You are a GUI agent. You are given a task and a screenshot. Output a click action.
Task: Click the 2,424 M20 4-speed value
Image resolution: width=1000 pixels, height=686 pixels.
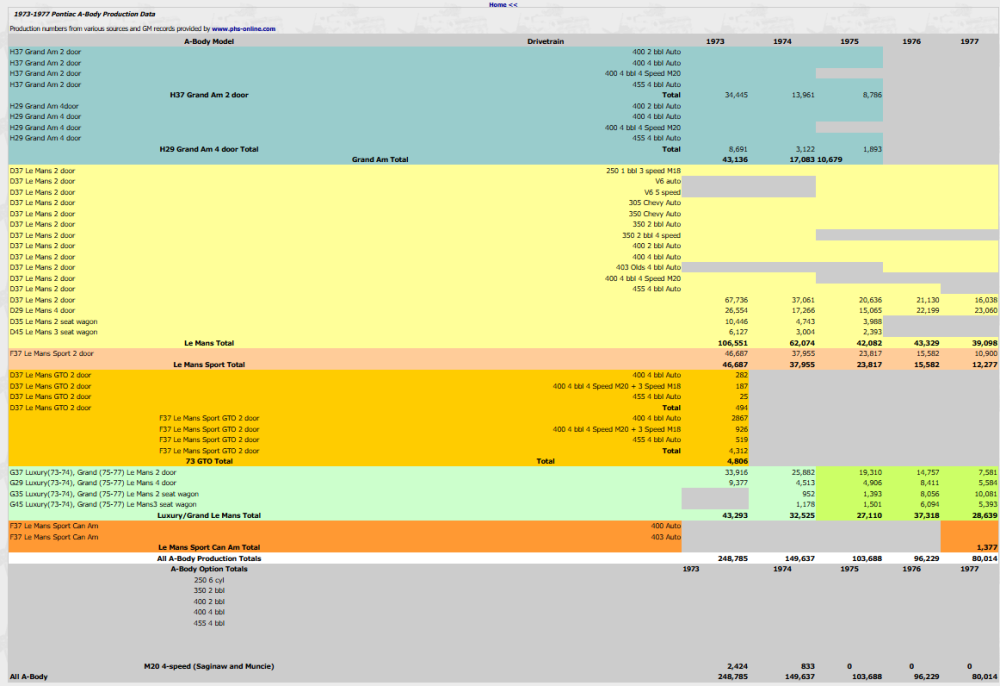[x=737, y=666]
